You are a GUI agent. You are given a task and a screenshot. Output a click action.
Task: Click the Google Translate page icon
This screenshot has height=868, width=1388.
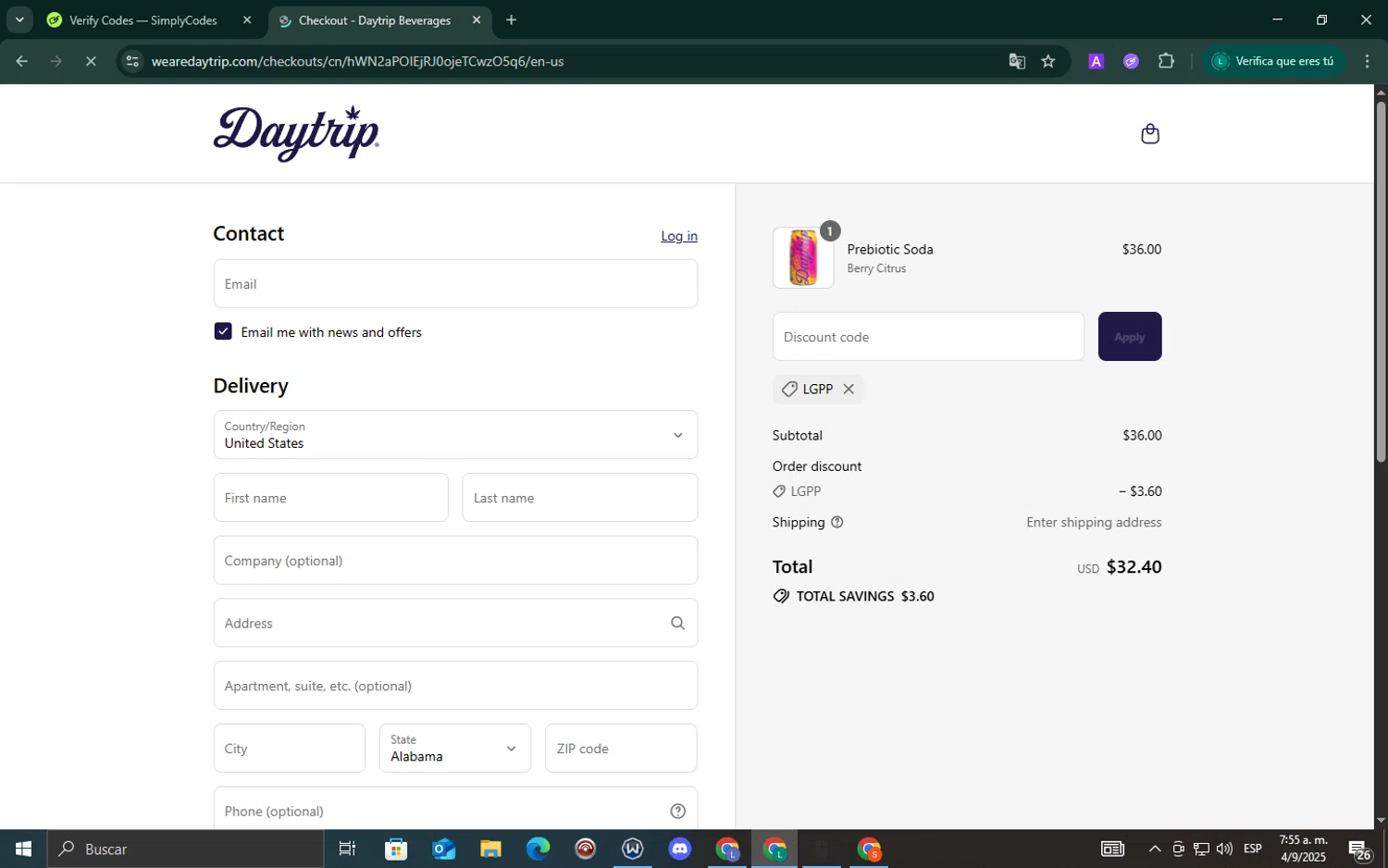pyautogui.click(x=1017, y=61)
